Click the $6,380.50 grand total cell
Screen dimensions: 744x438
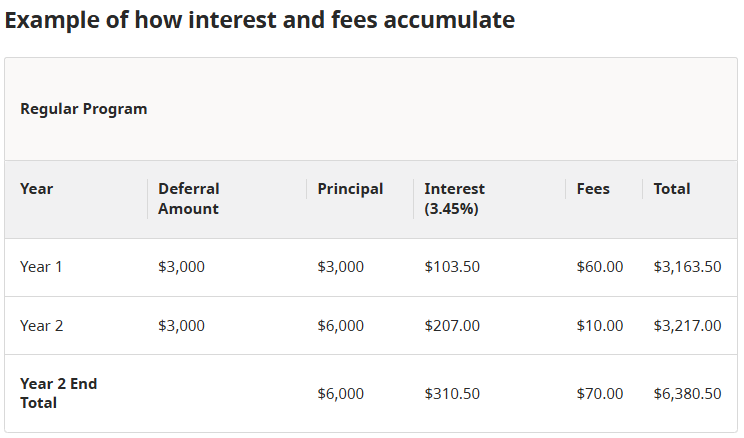point(688,393)
